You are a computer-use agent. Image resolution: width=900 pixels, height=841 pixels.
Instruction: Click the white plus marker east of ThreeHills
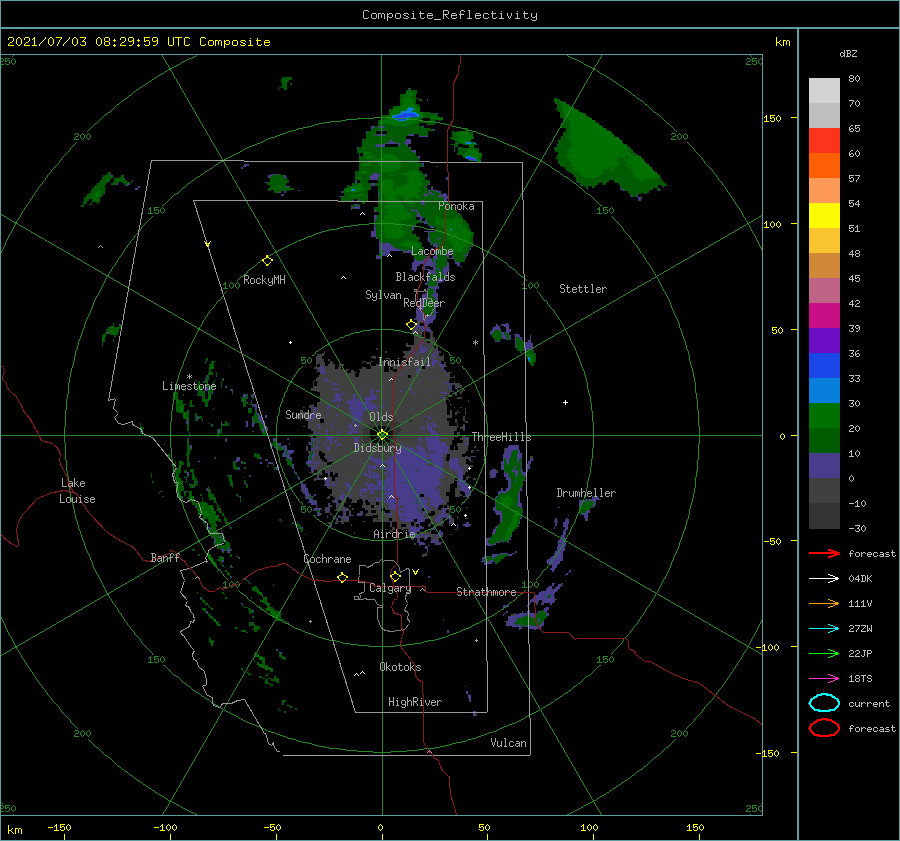point(565,402)
